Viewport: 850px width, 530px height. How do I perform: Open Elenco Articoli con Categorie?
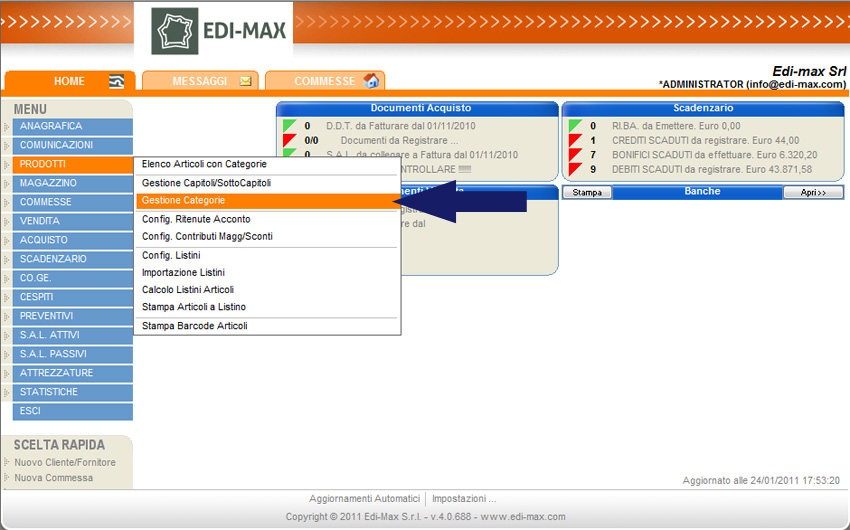pyautogui.click(x=204, y=164)
